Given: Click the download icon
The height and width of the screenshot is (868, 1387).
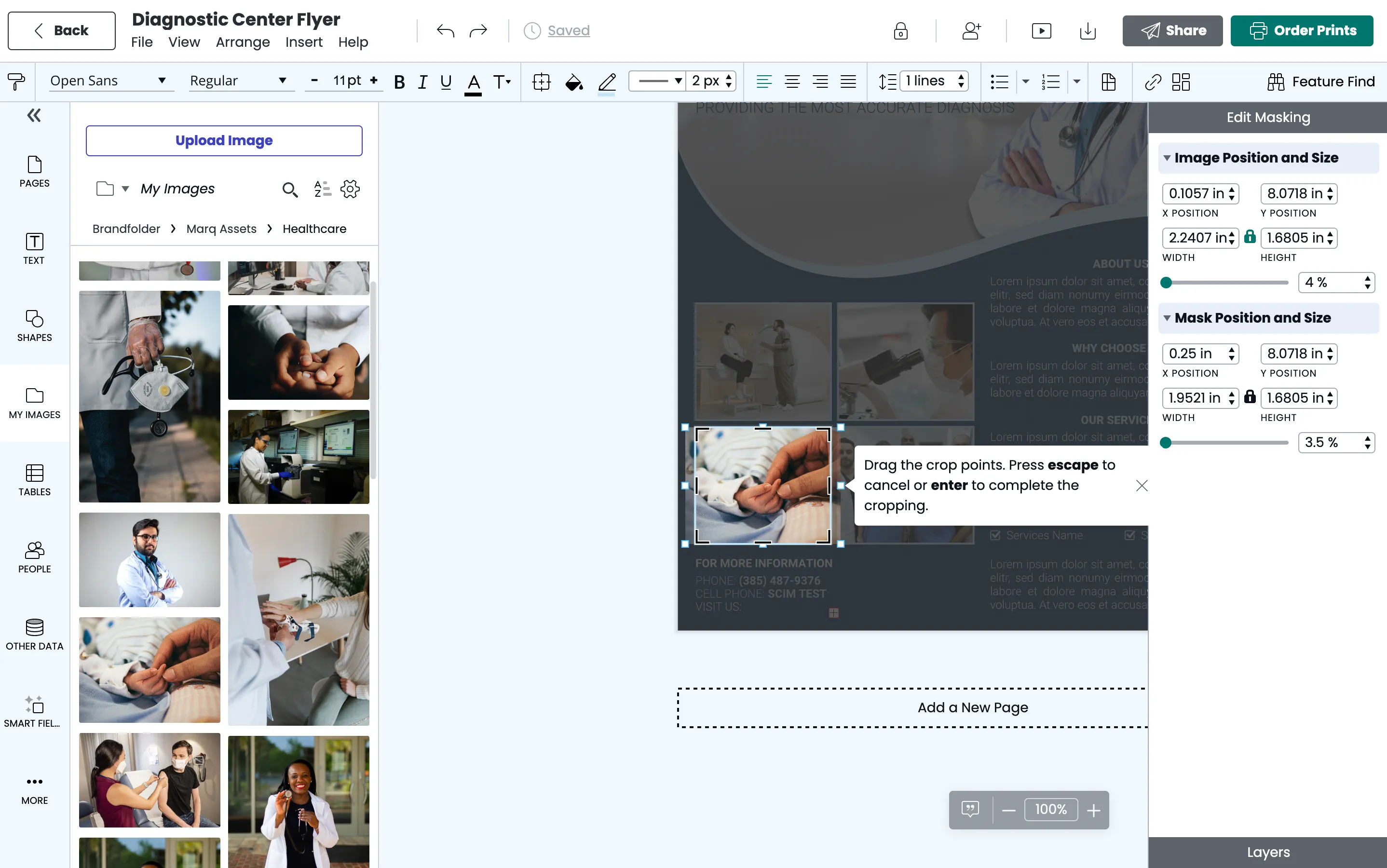Looking at the screenshot, I should coord(1088,30).
